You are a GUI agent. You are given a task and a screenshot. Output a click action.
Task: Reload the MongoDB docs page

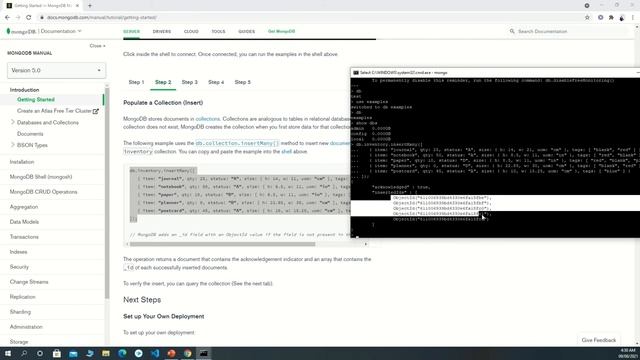tap(29, 18)
